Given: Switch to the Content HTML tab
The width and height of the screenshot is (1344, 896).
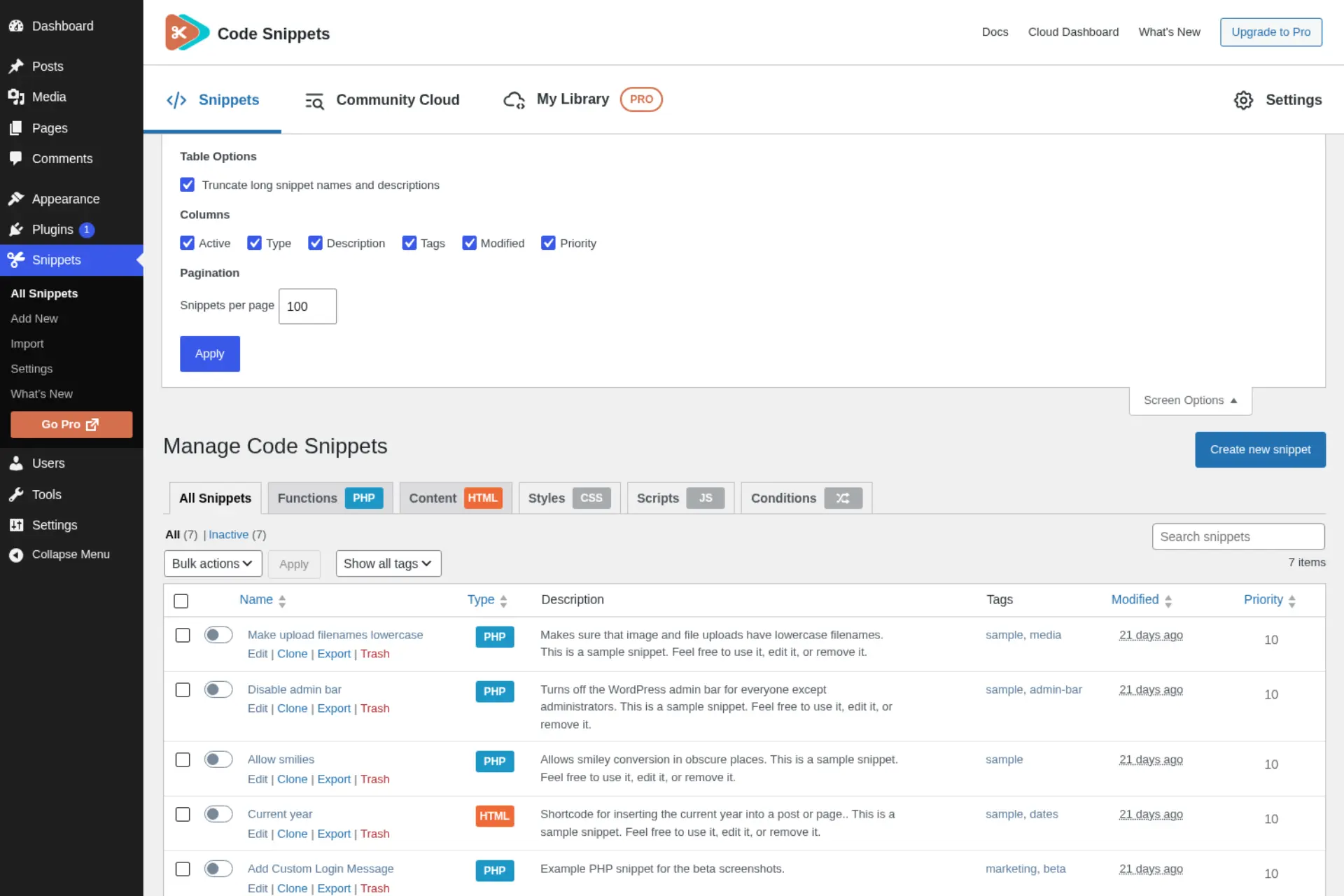Looking at the screenshot, I should coord(456,498).
